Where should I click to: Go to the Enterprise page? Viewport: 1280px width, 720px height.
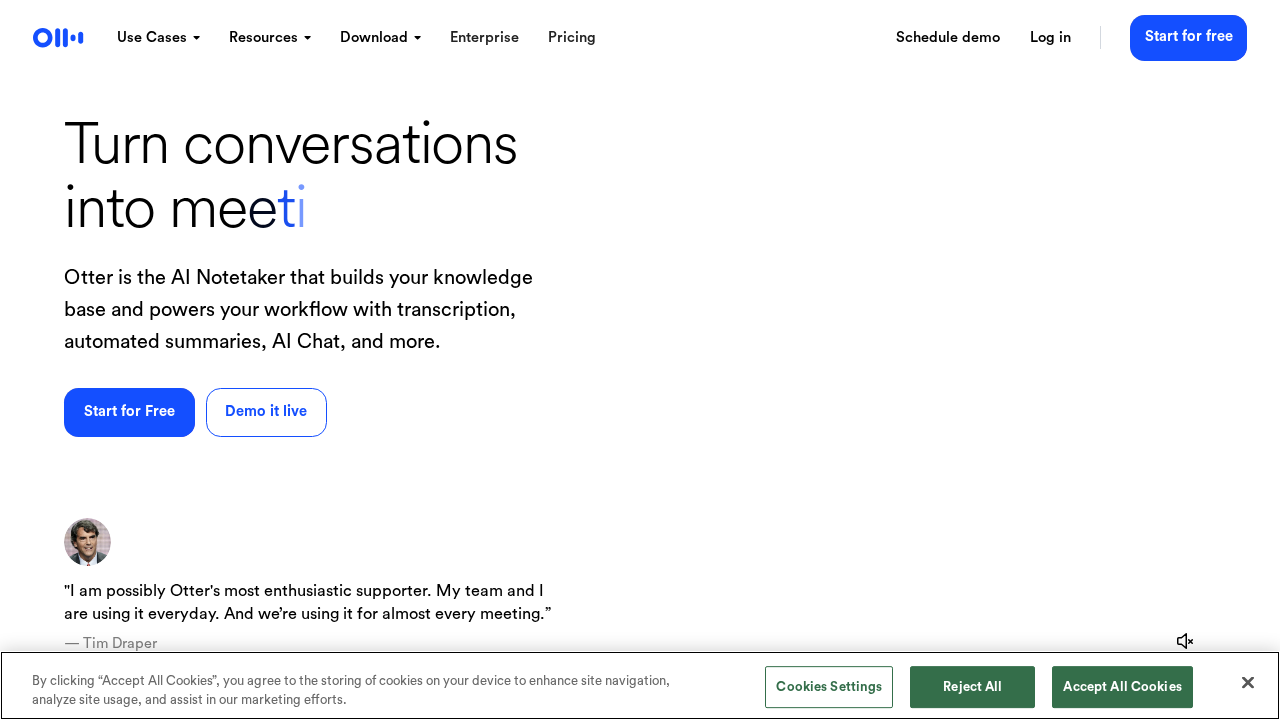coord(484,38)
